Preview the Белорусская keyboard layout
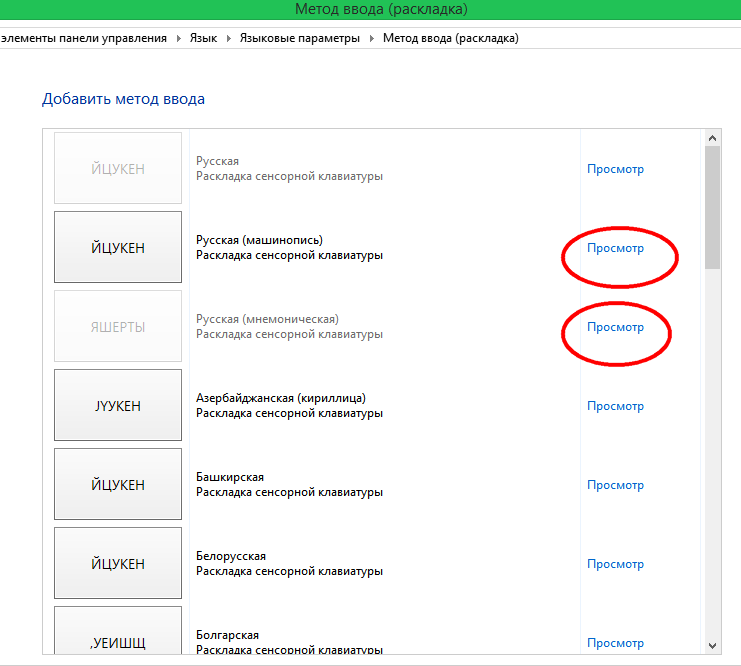The height and width of the screenshot is (666, 741). (615, 564)
